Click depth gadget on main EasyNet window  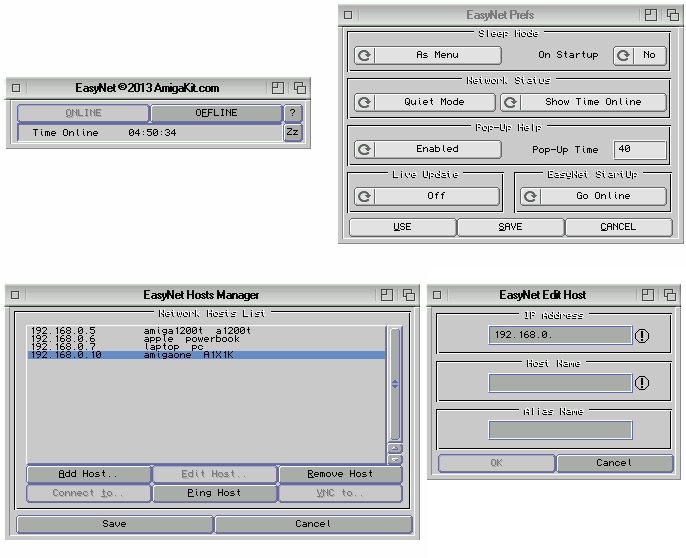pos(299,88)
